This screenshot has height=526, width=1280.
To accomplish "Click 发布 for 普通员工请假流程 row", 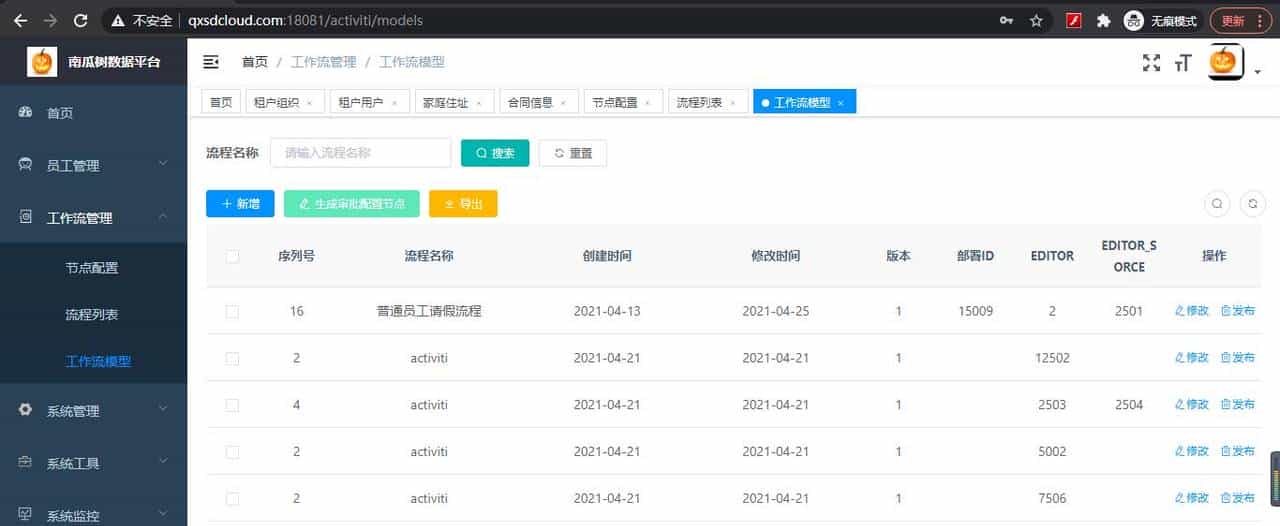I will [1238, 311].
